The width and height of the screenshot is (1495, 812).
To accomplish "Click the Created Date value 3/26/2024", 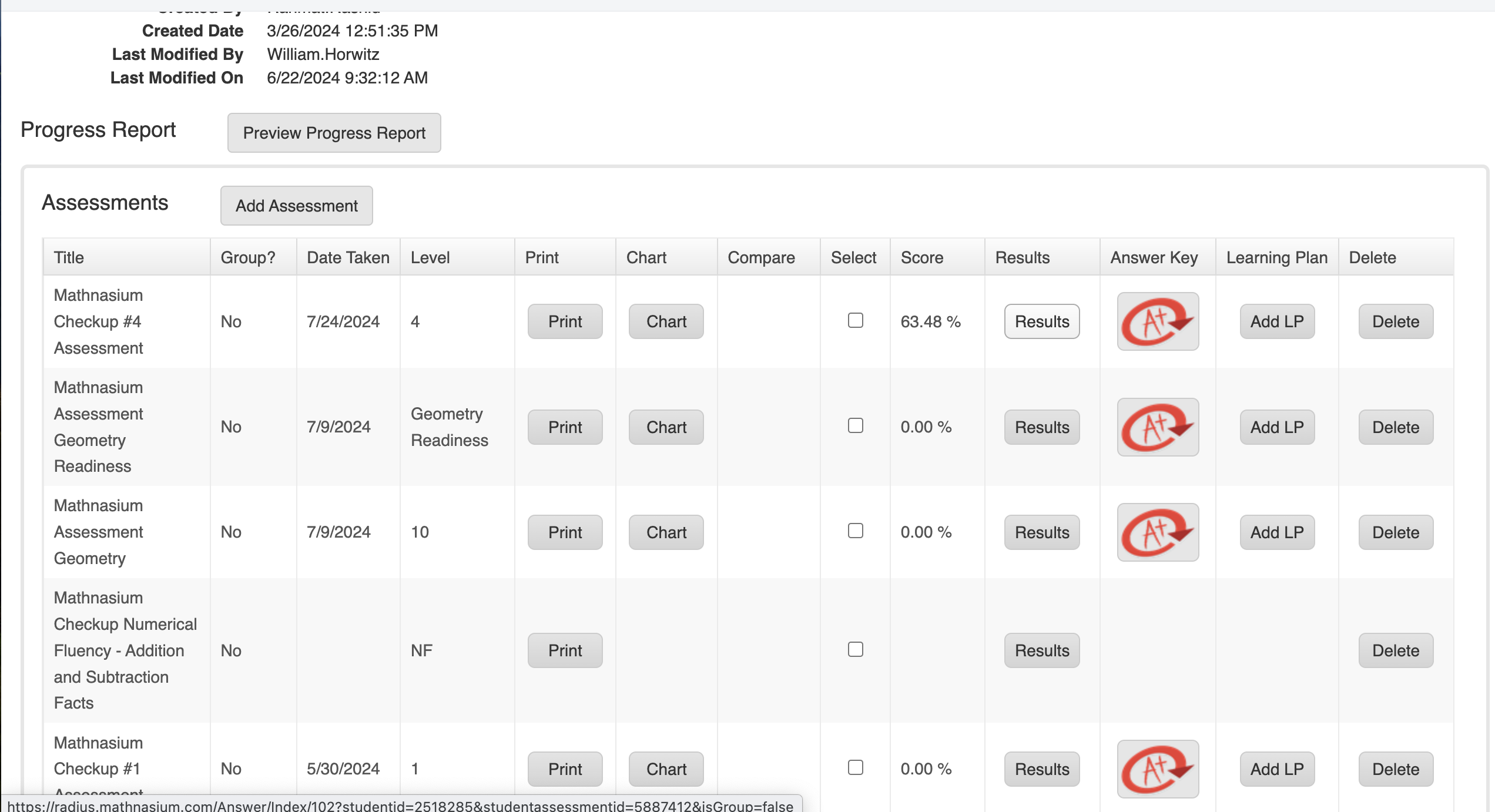I will coord(352,31).
